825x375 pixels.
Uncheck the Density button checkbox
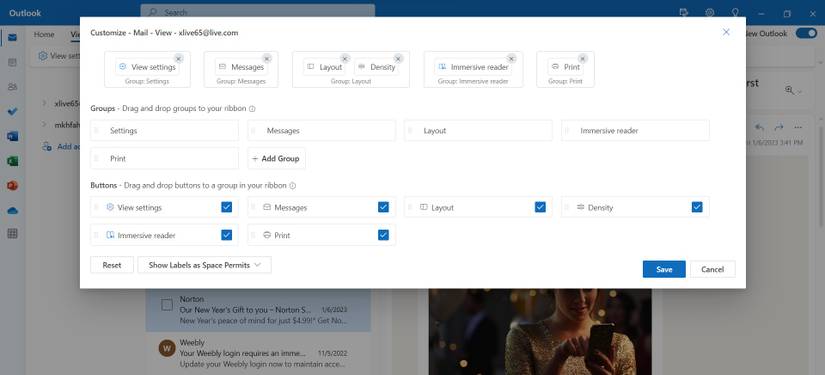[697, 207]
